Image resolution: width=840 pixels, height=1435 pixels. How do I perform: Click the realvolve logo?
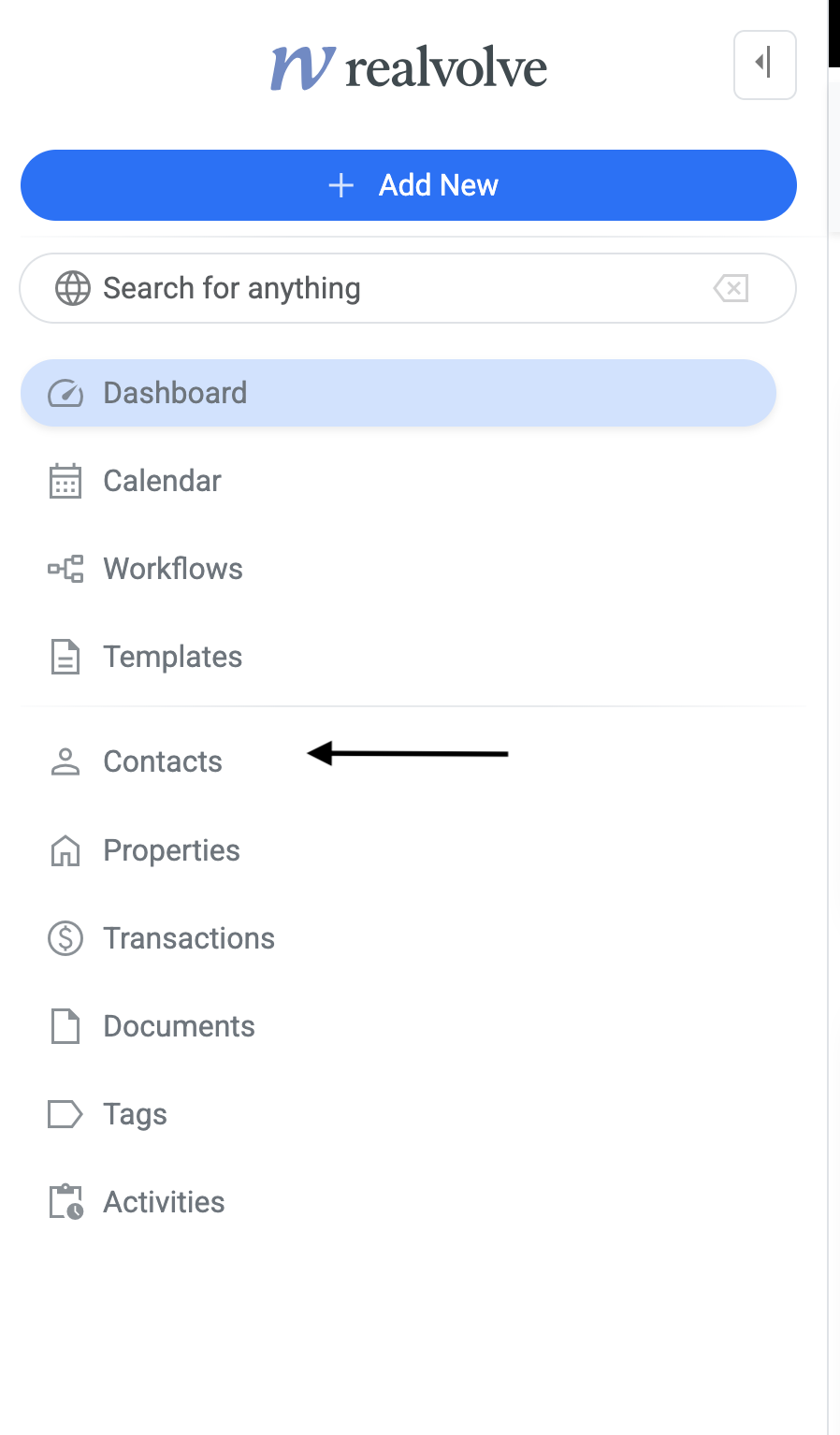(x=409, y=67)
